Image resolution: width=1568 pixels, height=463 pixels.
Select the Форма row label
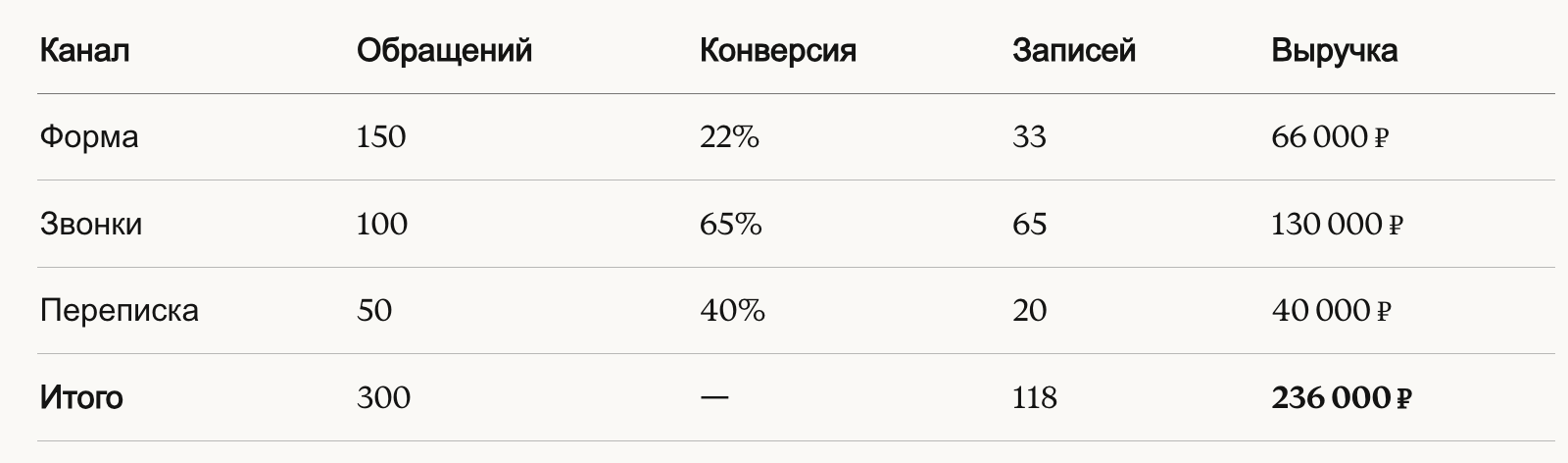89,136
